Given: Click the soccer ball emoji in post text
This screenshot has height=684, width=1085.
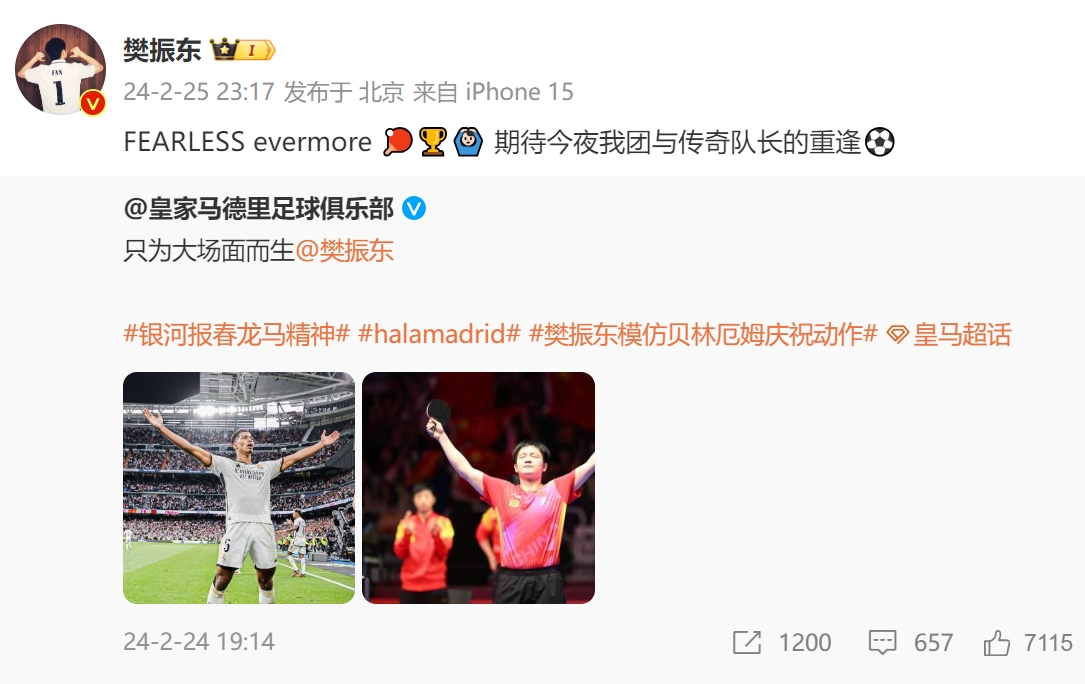Looking at the screenshot, I should [x=879, y=142].
